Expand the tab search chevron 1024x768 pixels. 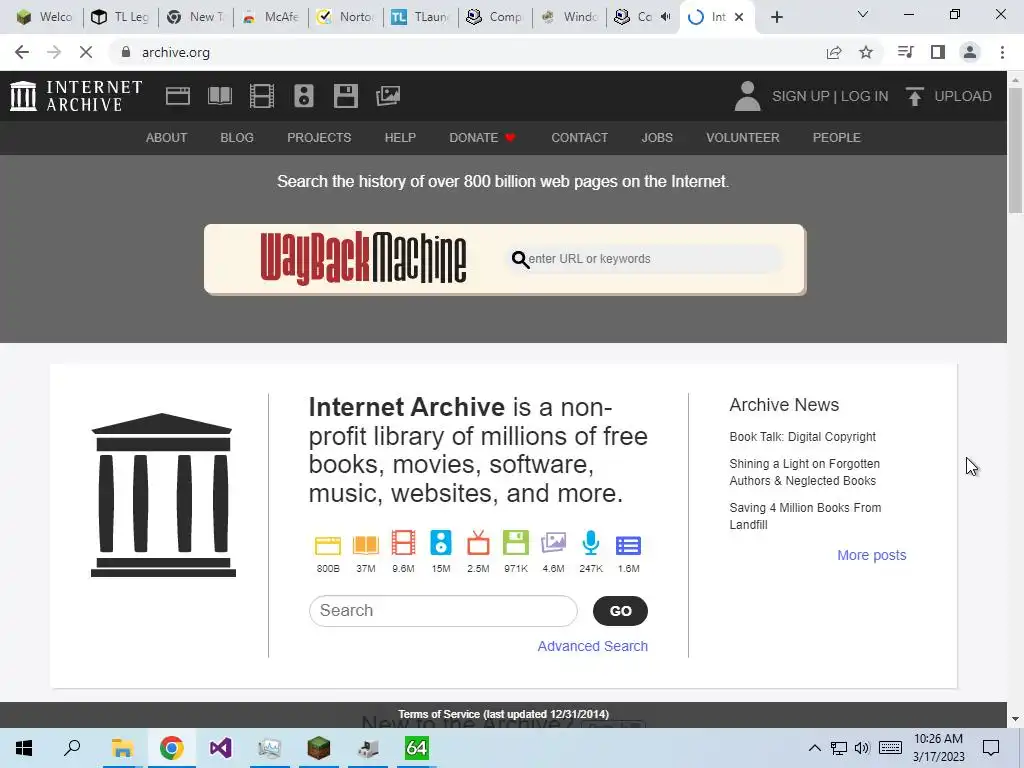point(863,14)
